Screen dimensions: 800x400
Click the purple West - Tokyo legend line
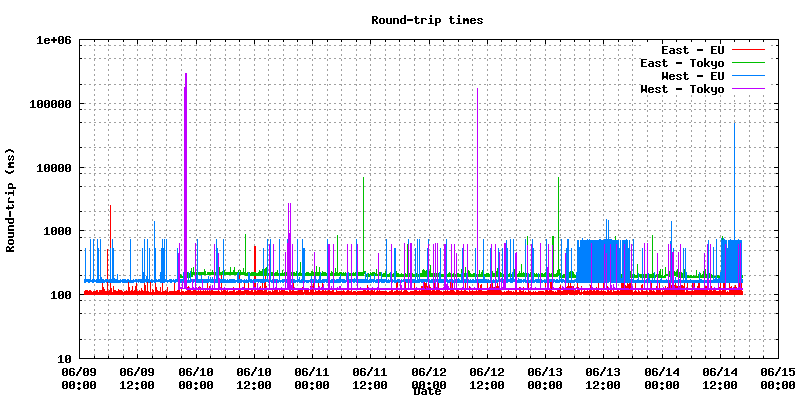pos(748,88)
